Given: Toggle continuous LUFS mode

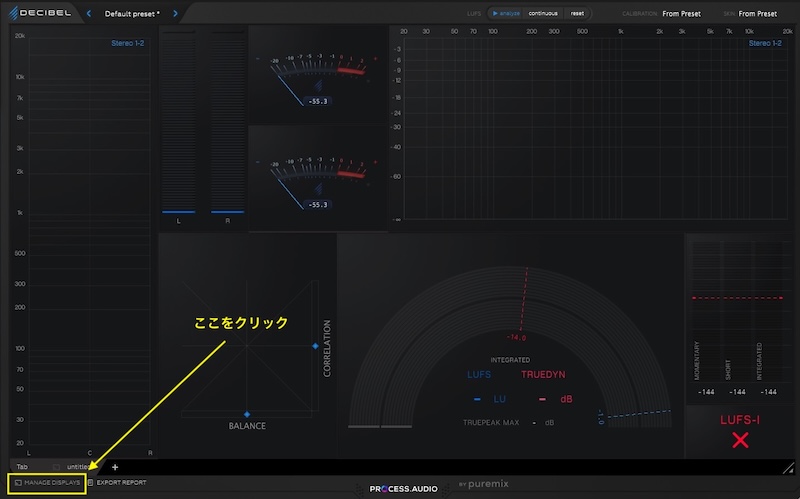Looking at the screenshot, I should (x=543, y=14).
